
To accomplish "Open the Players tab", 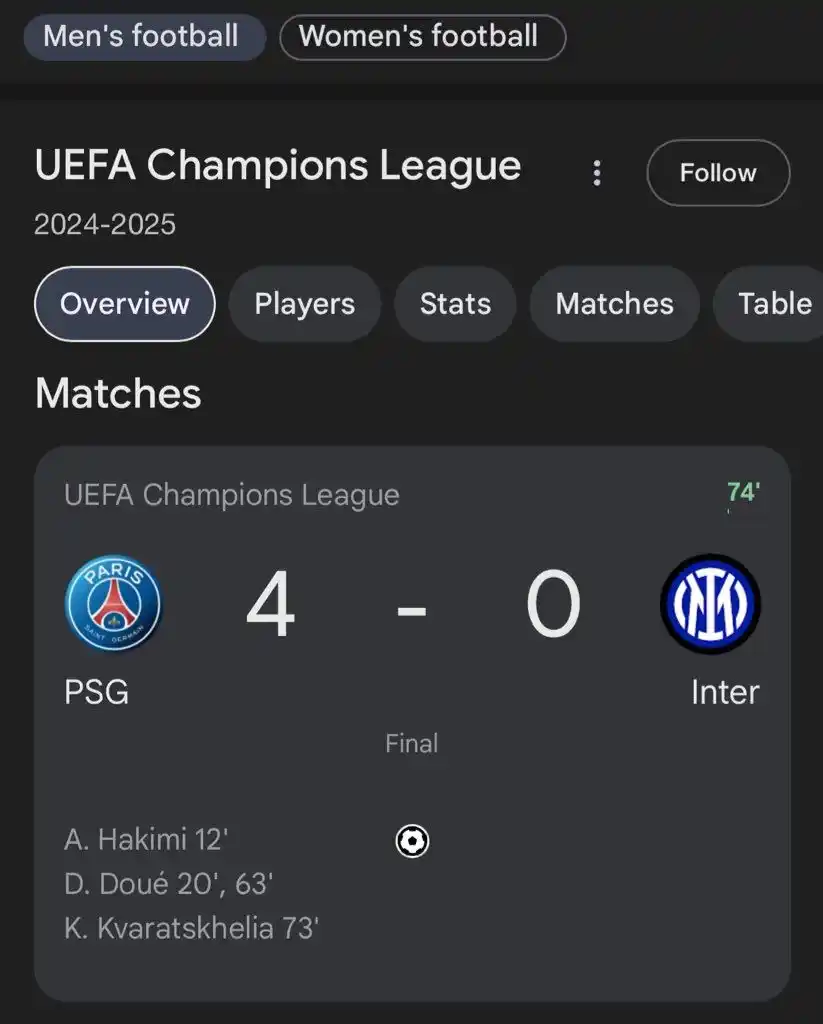I will click(x=305, y=304).
